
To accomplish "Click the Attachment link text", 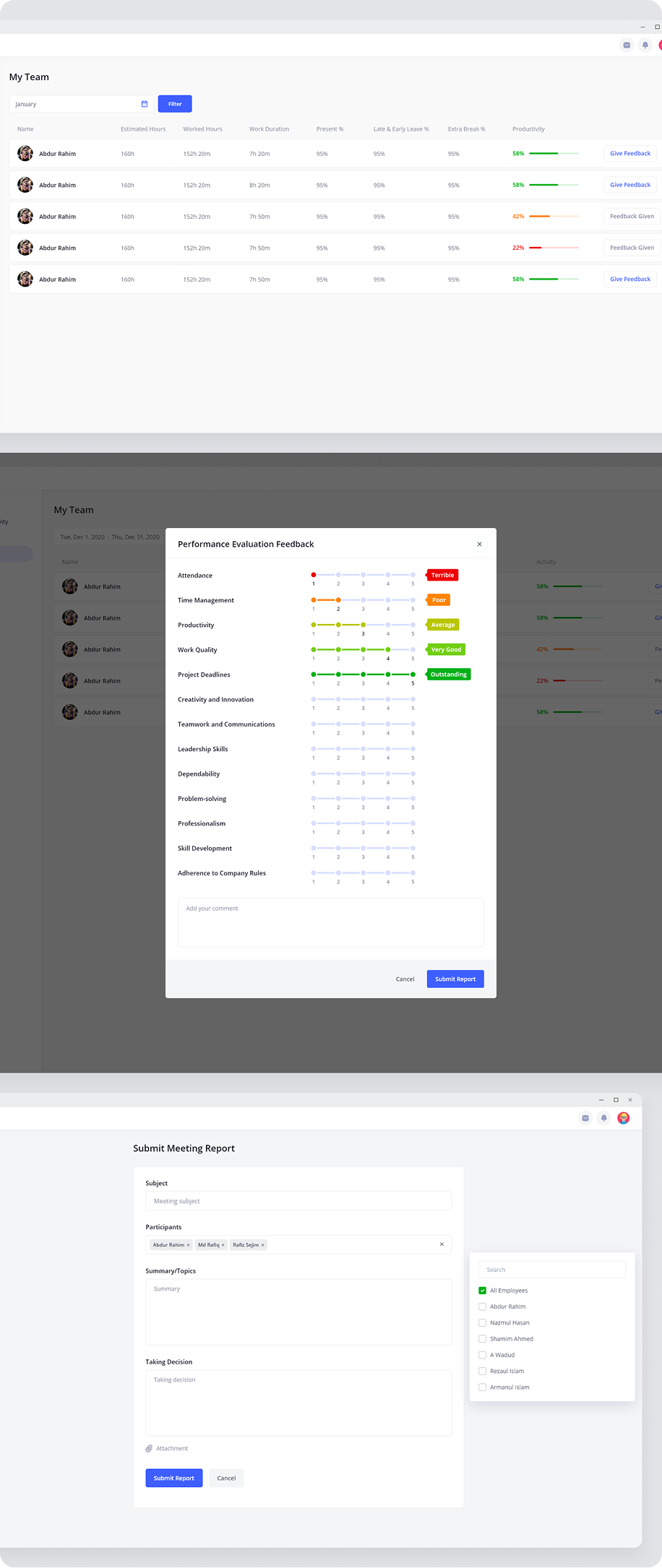I will point(172,1448).
